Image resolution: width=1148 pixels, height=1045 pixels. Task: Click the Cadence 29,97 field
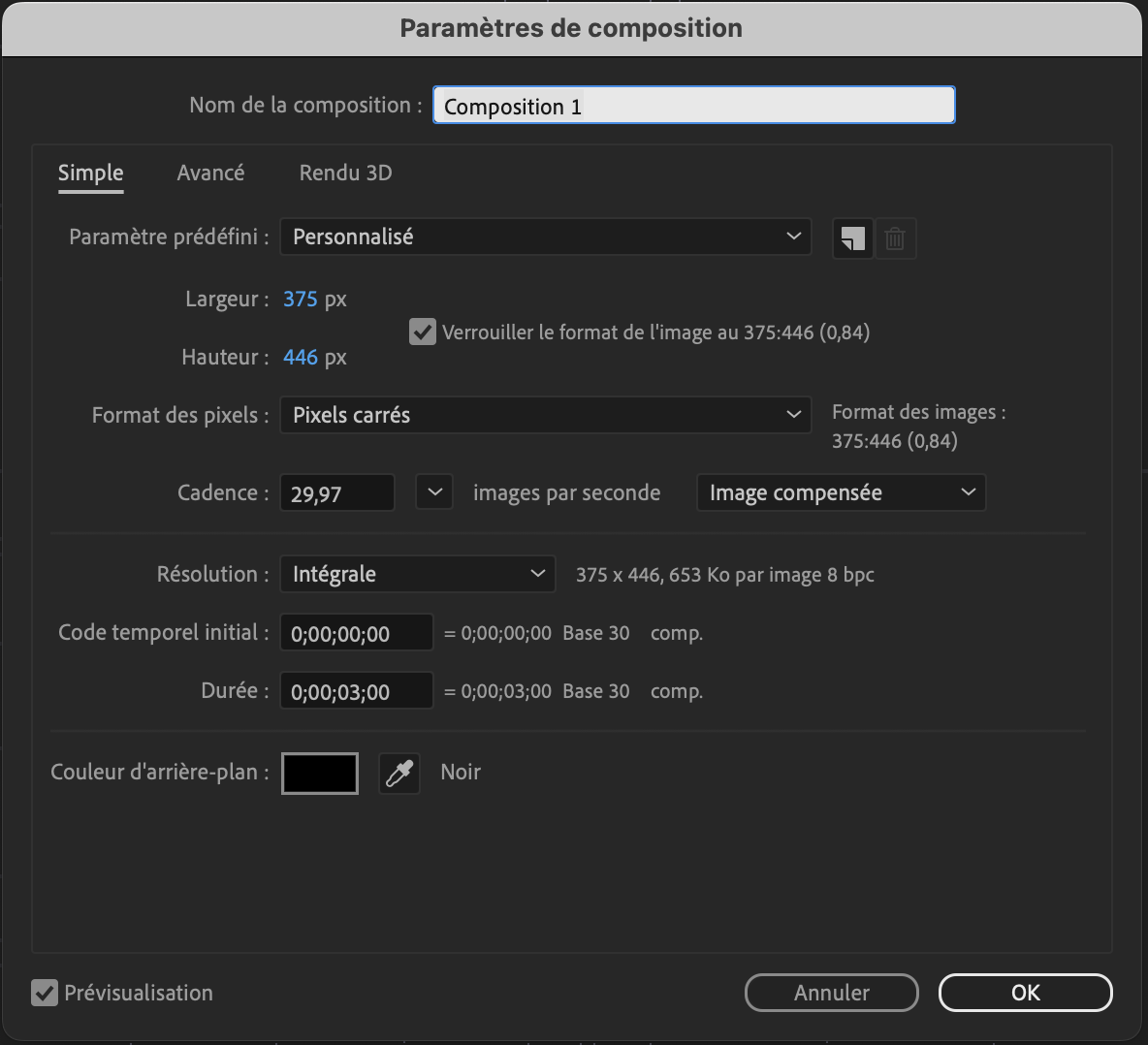point(337,493)
